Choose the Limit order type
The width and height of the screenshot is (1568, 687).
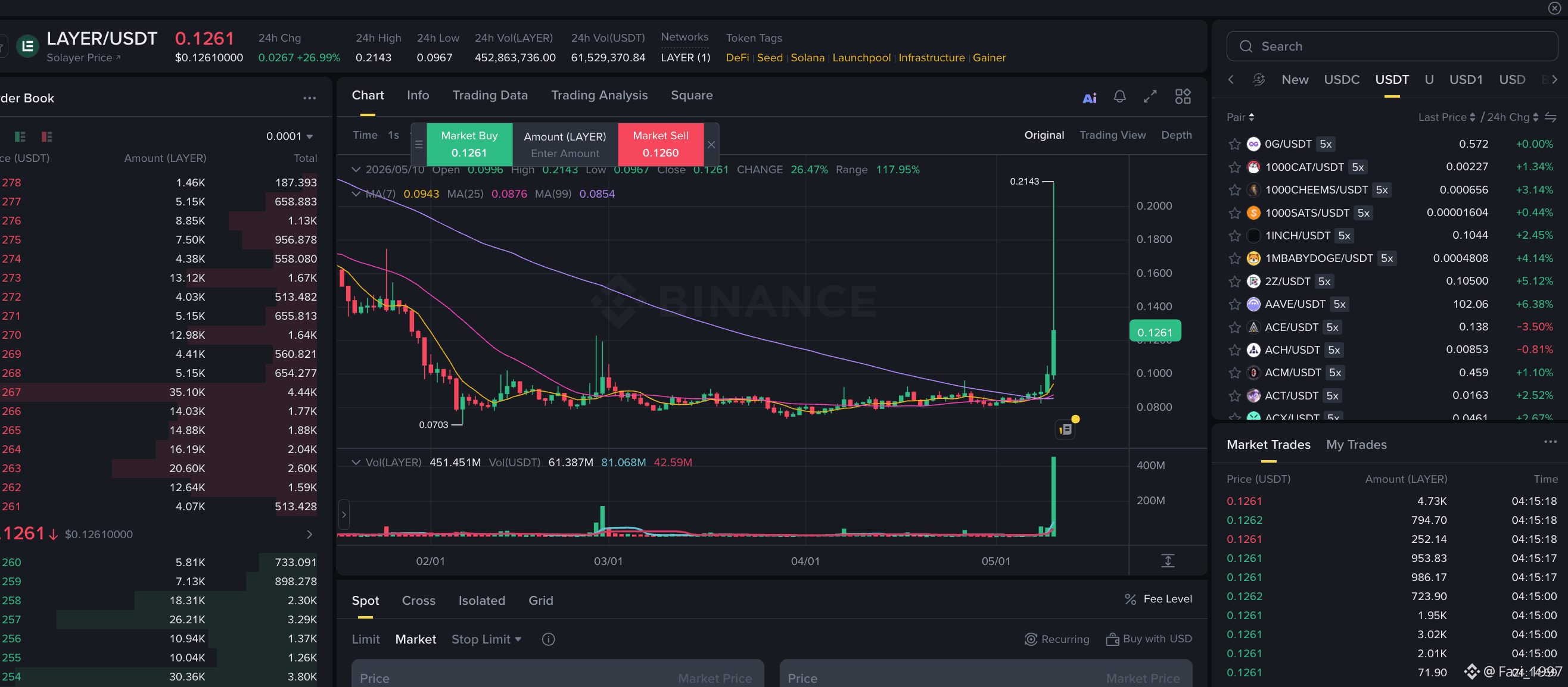coord(365,639)
